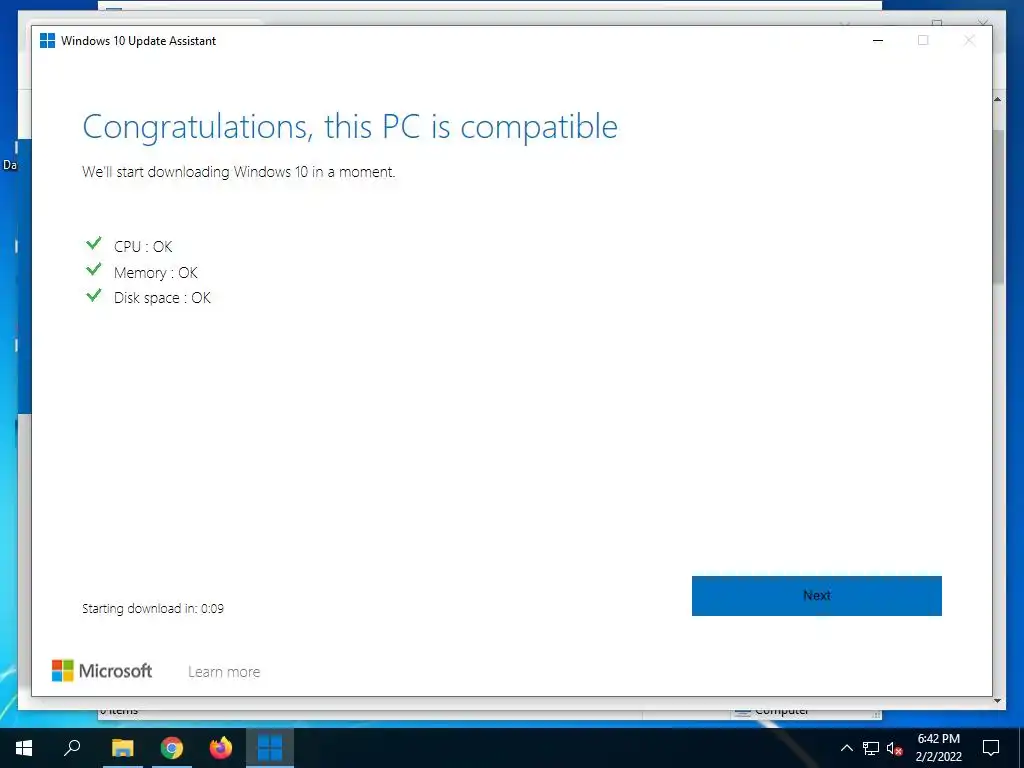Select the 'Disk space : OK' text

(162, 298)
